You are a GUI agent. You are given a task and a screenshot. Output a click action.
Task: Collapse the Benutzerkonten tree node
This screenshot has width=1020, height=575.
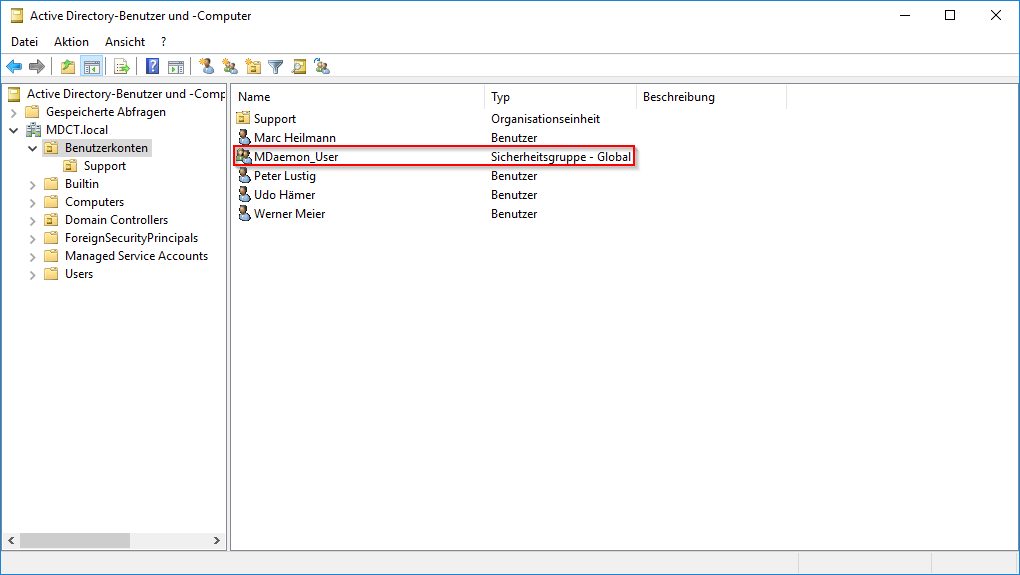coord(33,148)
